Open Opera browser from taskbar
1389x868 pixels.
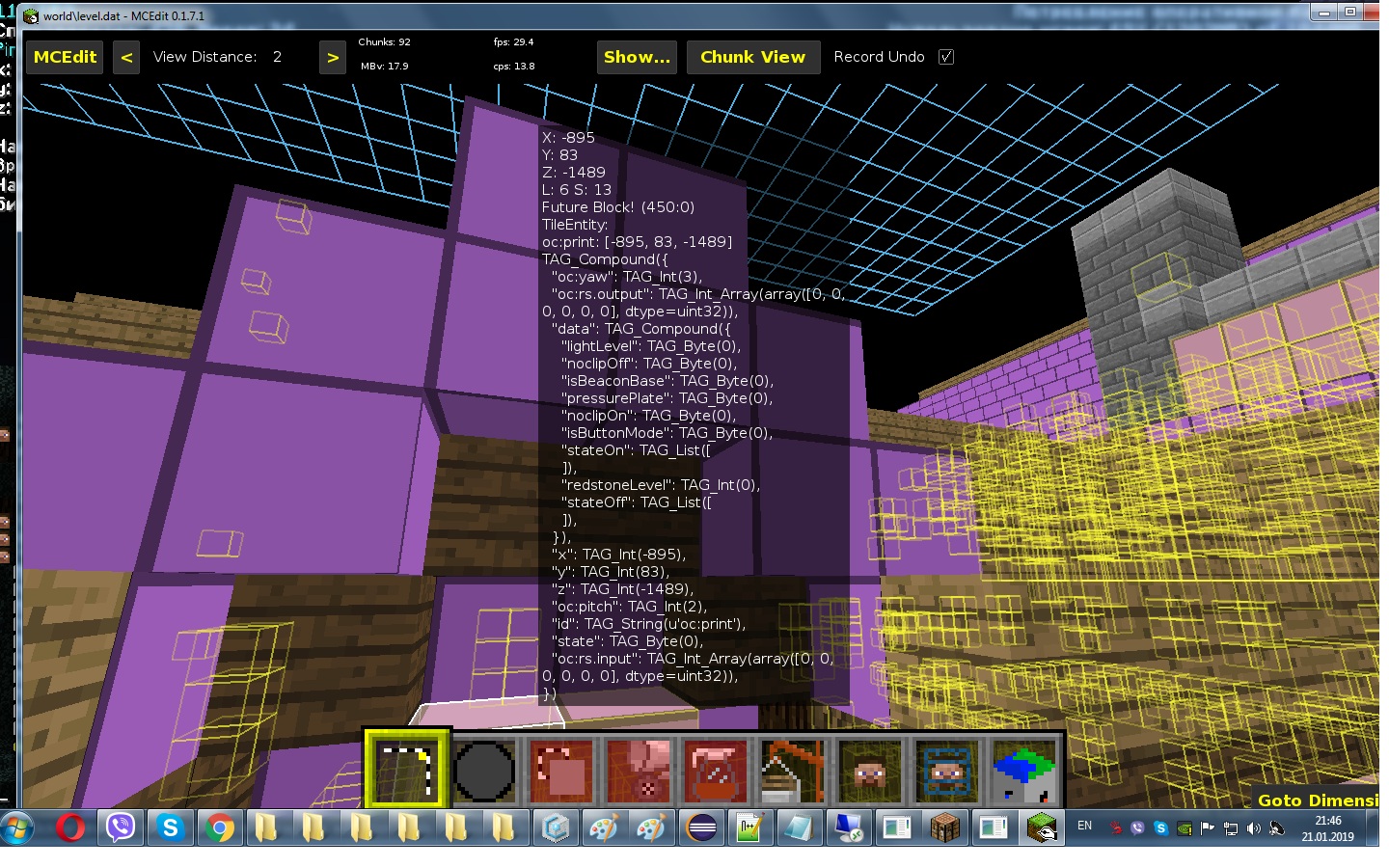69,827
